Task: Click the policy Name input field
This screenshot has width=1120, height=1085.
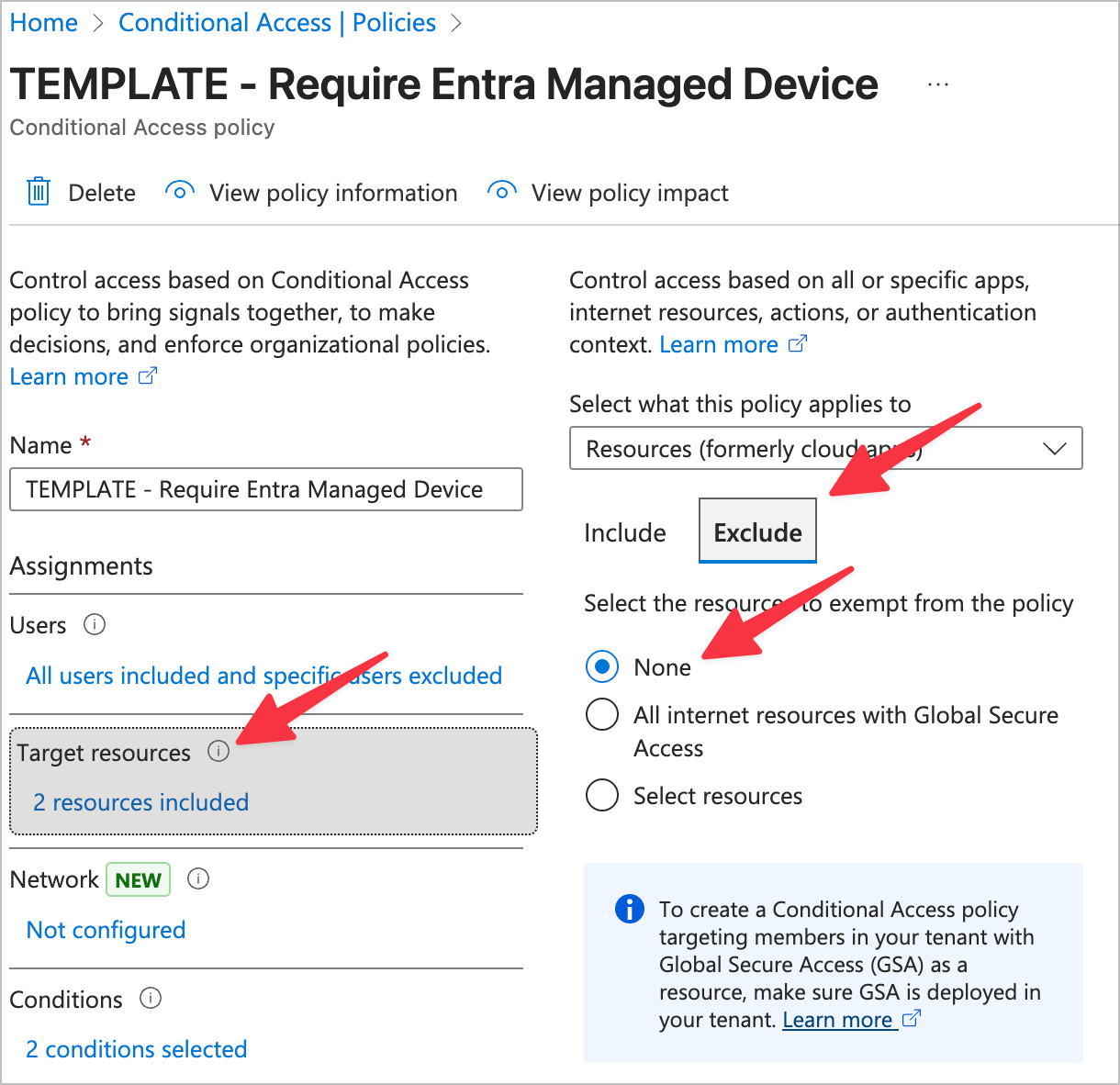Action: click(265, 489)
